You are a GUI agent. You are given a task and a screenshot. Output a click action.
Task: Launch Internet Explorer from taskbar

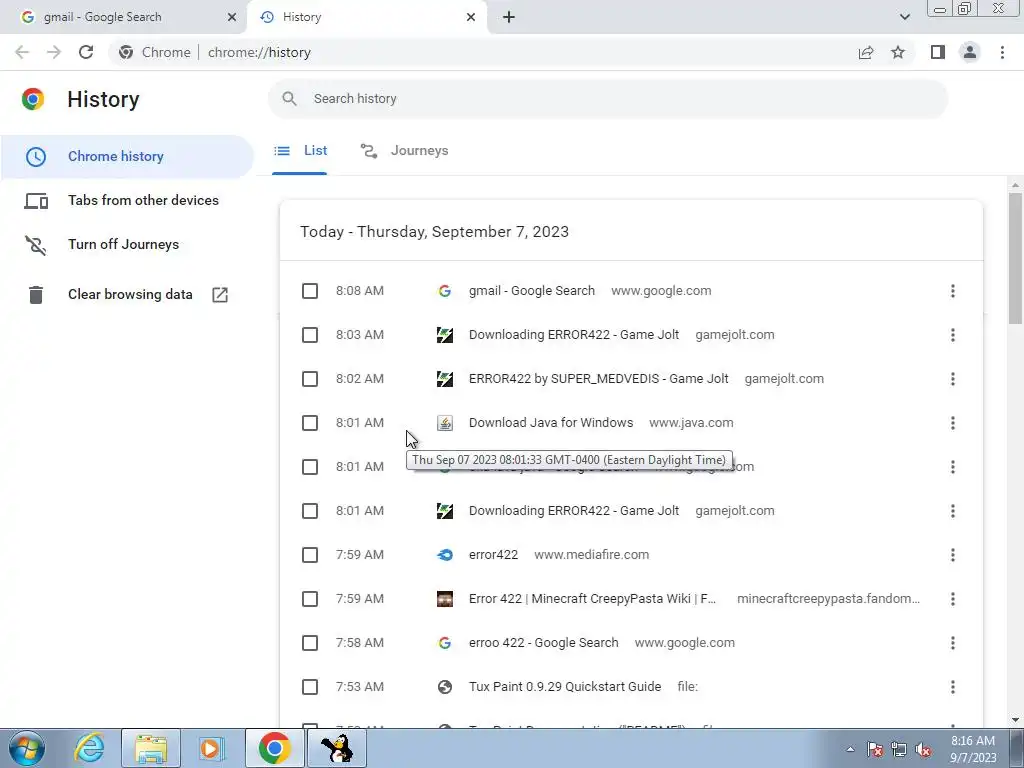point(89,748)
